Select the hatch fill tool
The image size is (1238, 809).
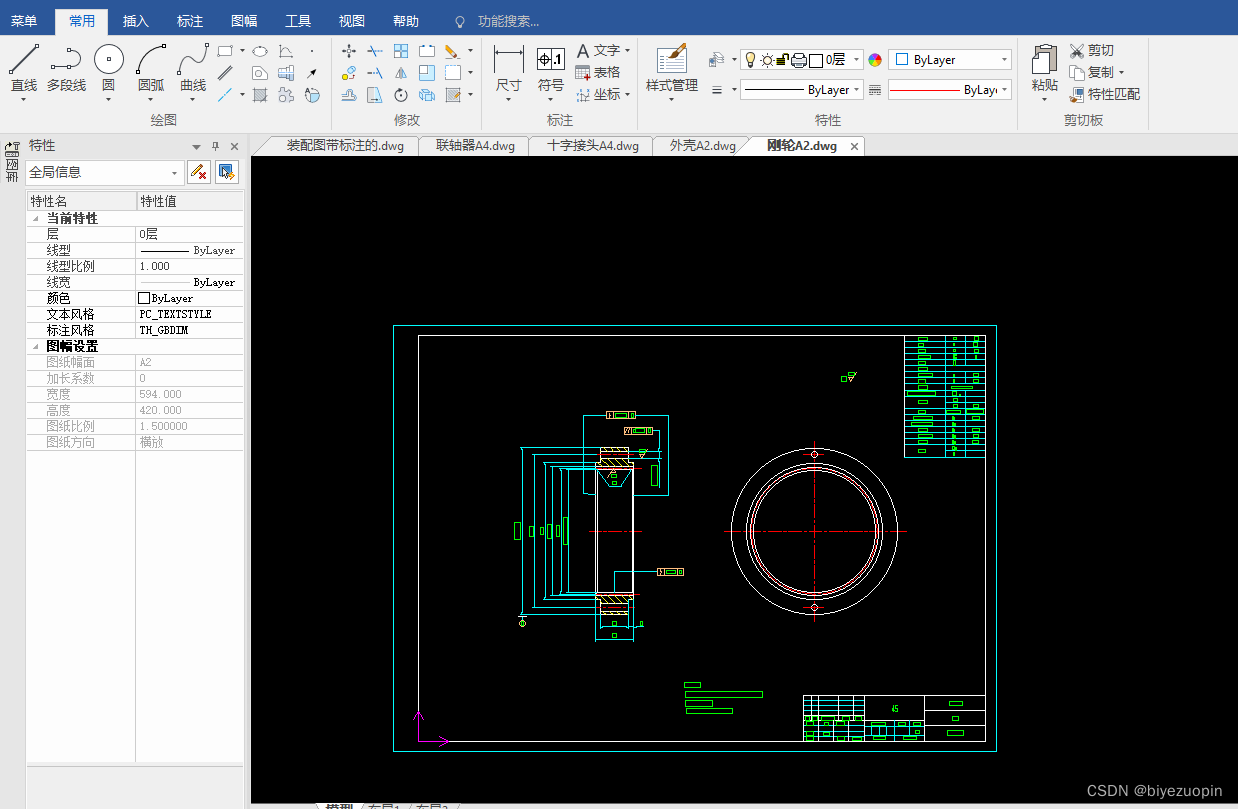[260, 95]
